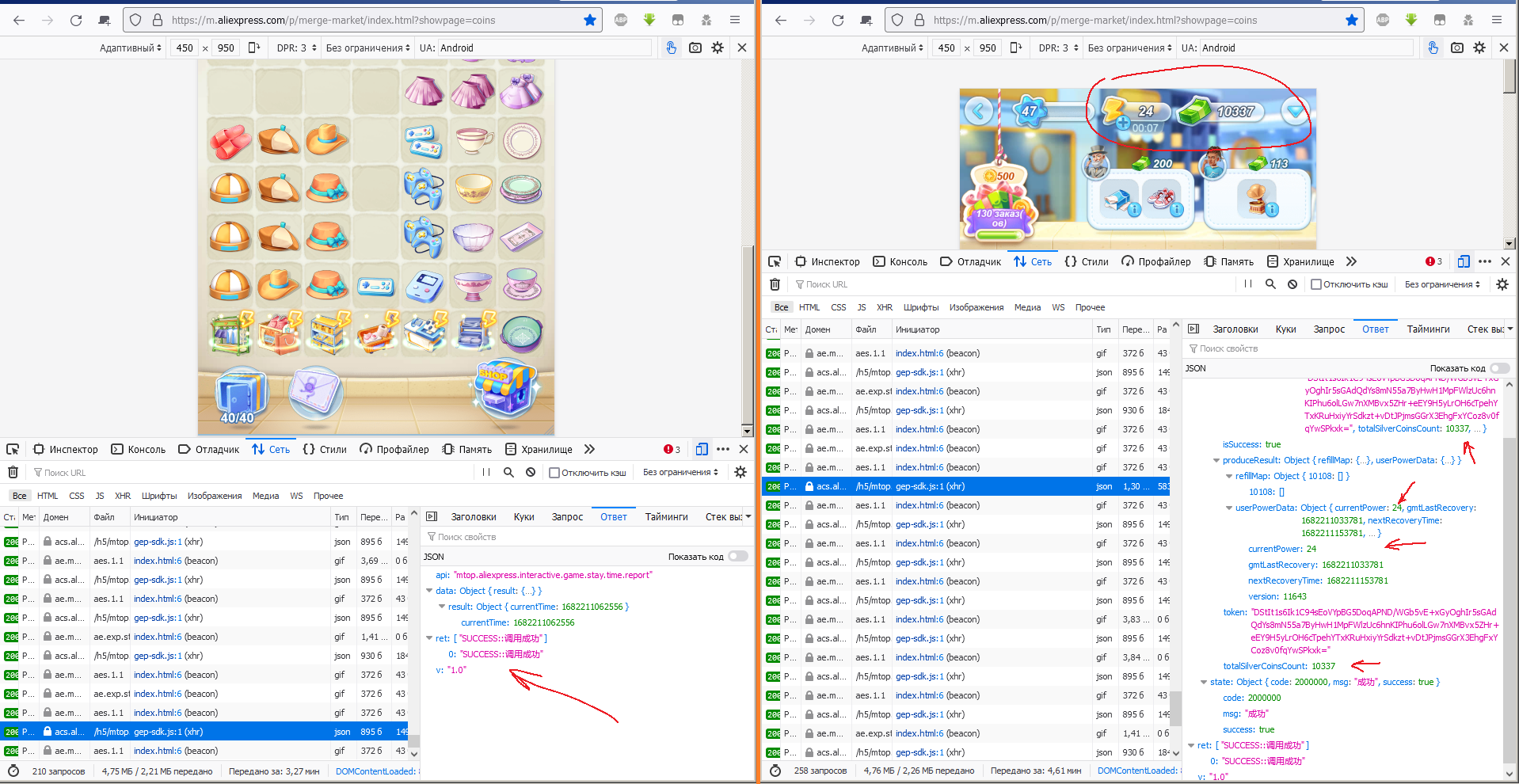Collapse the 'result: Object' node in the left JSON
1519x784 pixels.
pos(442,607)
